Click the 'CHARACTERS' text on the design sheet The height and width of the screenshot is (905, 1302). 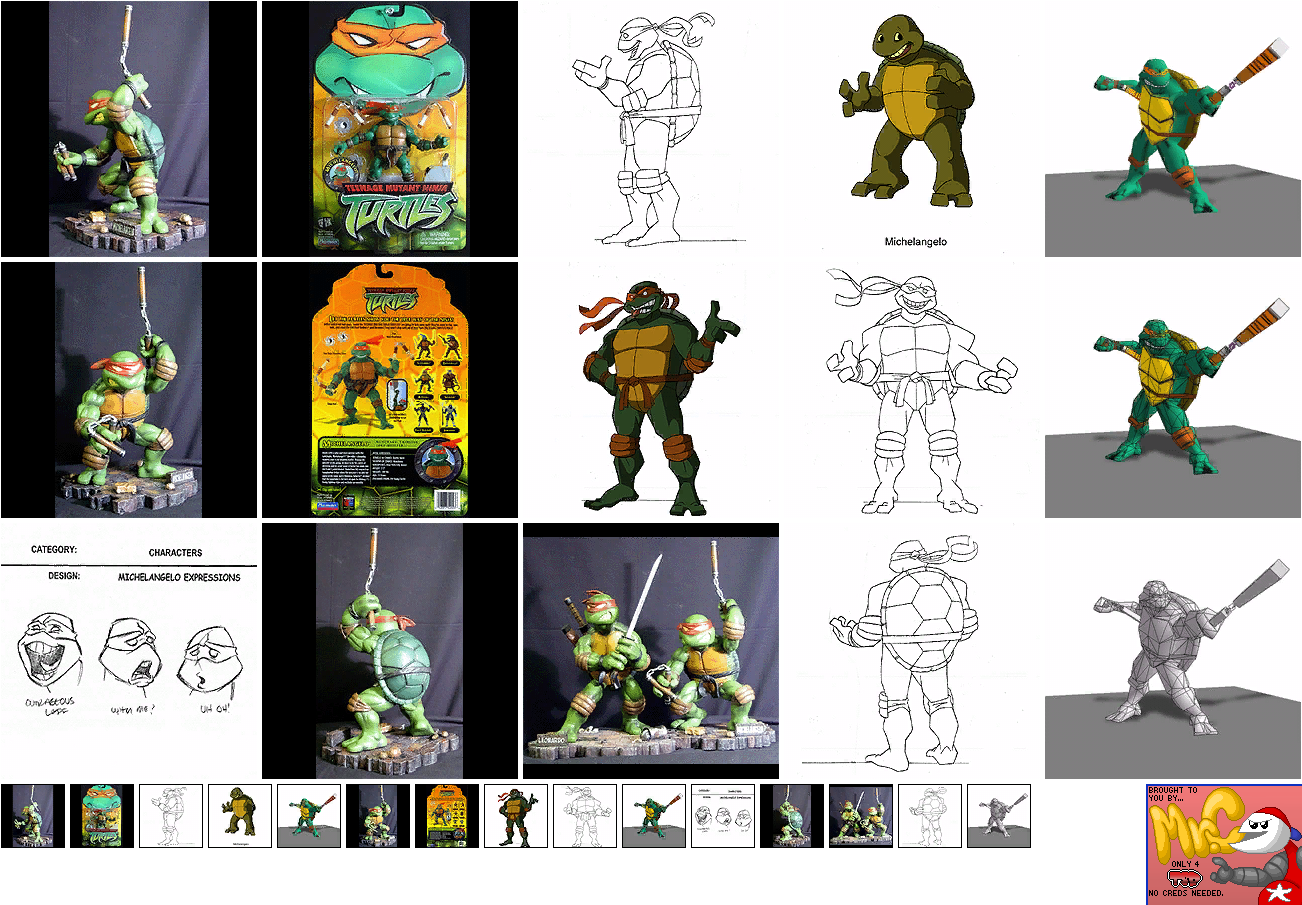175,552
